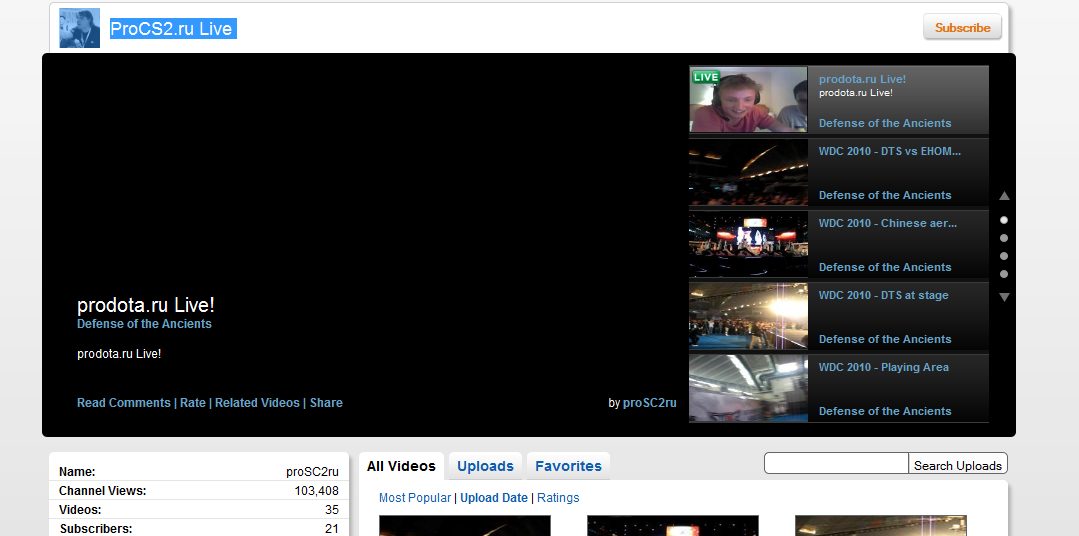Image resolution: width=1079 pixels, height=536 pixels.
Task: Switch to the Favorites tab
Action: [x=568, y=466]
